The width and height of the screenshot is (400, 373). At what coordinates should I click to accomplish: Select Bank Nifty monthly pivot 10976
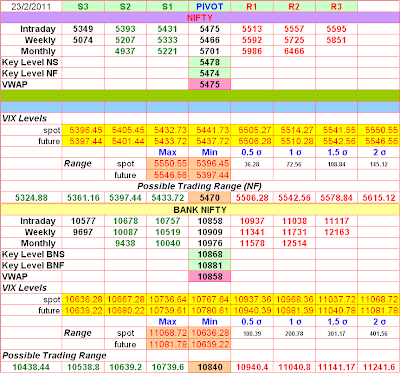pyautogui.click(x=210, y=243)
